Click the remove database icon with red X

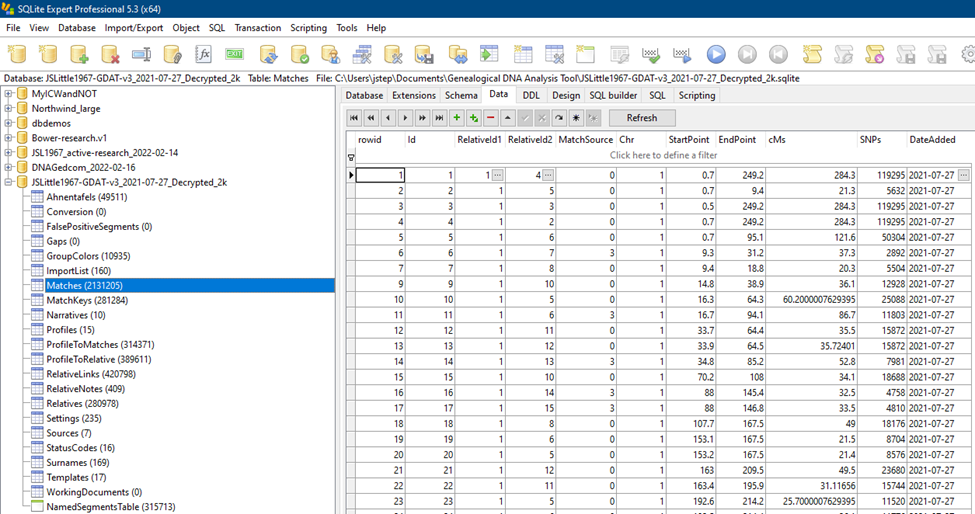click(x=110, y=54)
